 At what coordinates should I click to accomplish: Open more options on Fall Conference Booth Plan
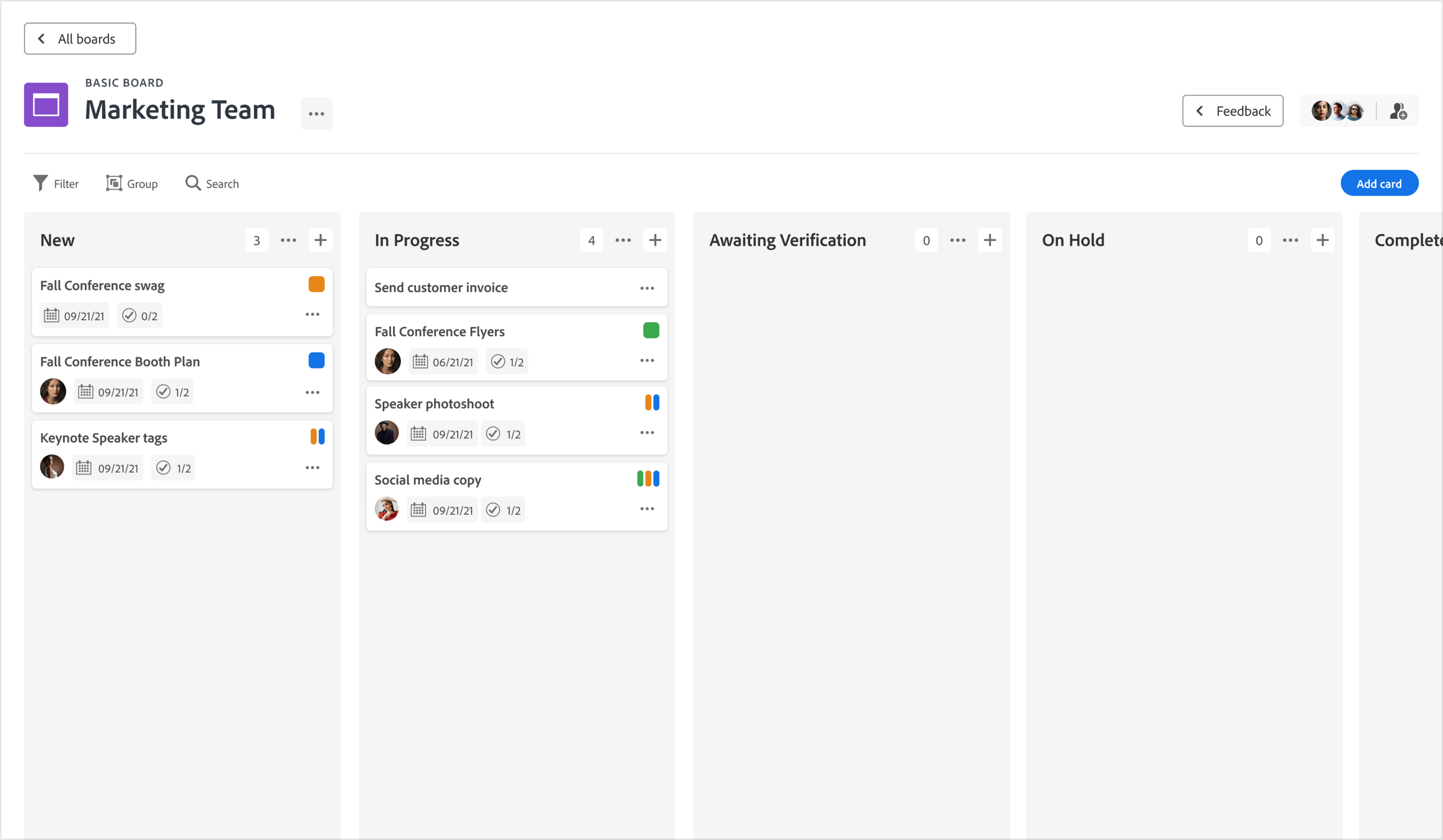[312, 392]
